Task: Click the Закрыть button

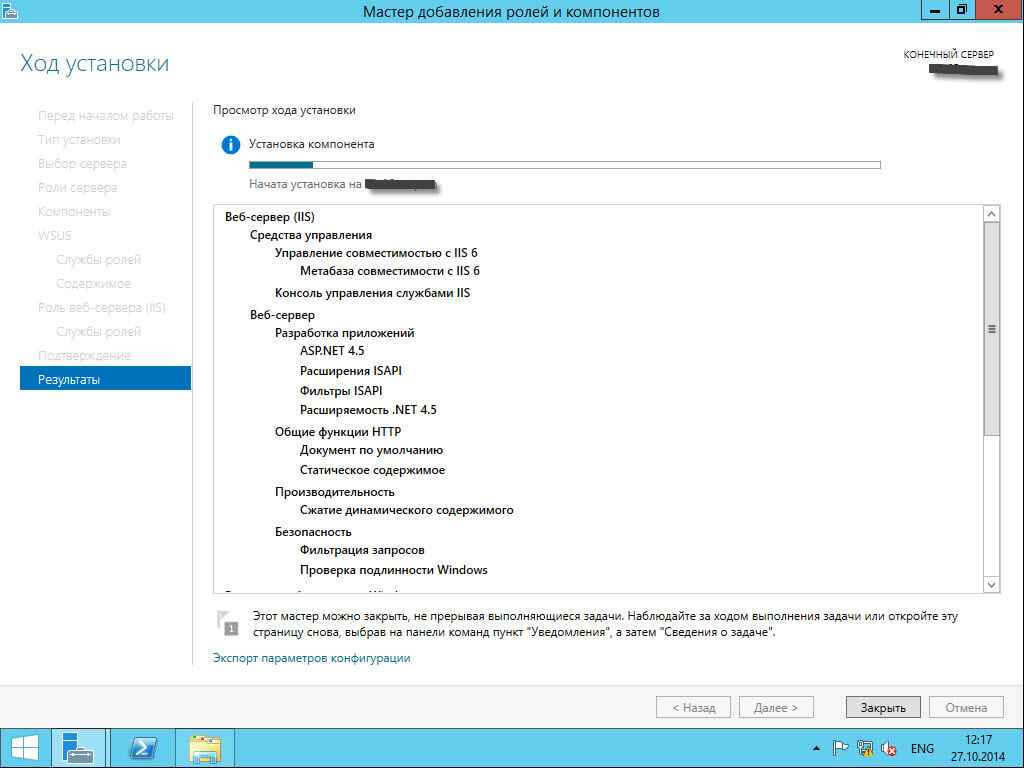Action: click(883, 707)
